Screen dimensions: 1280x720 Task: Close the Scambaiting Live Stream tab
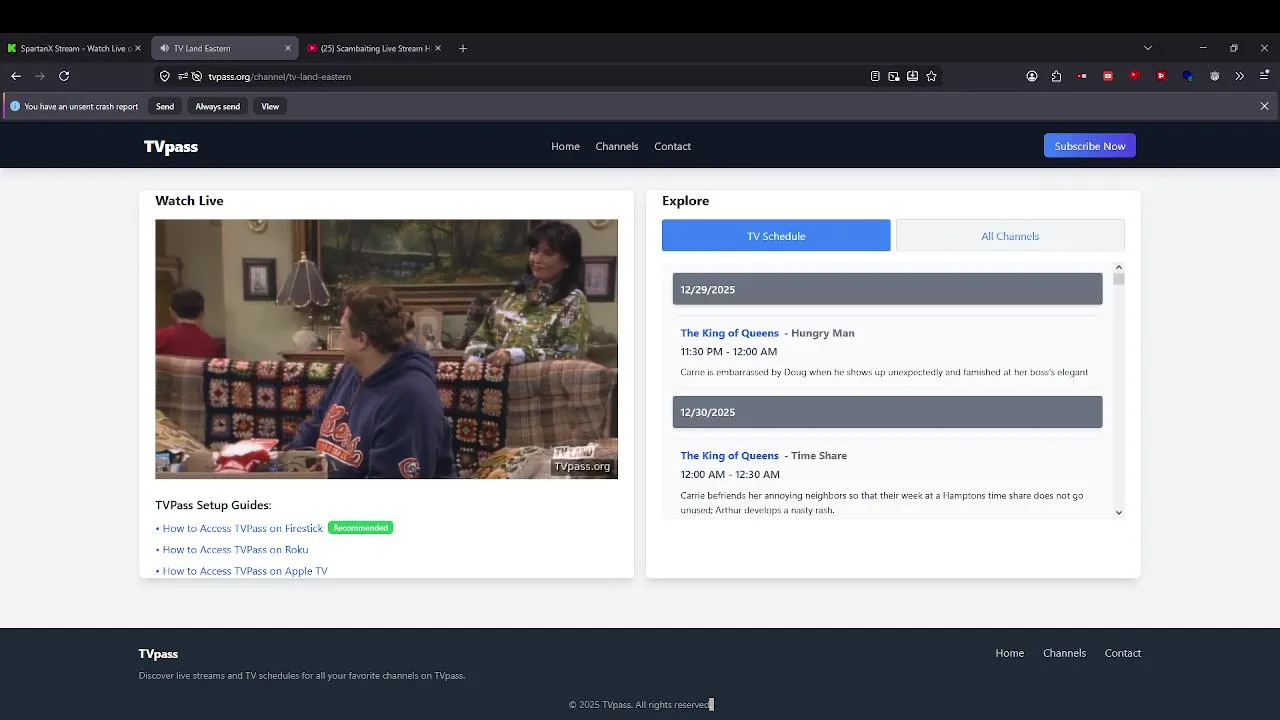[438, 48]
